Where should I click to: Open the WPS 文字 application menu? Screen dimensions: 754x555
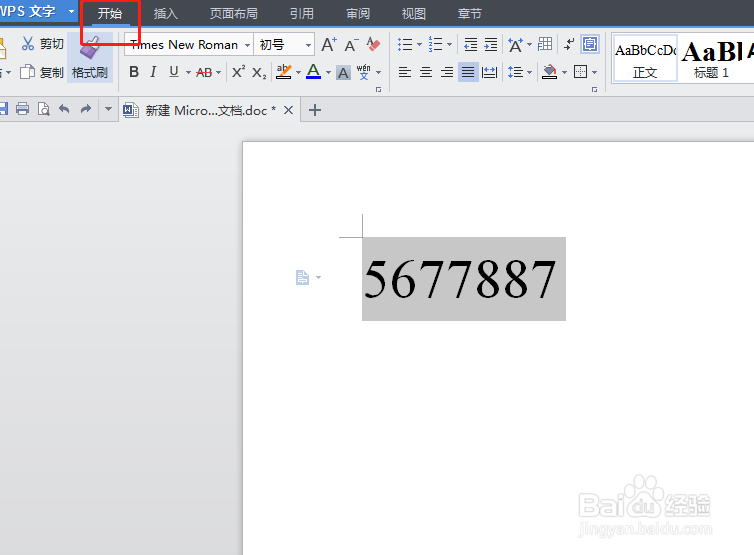38,11
